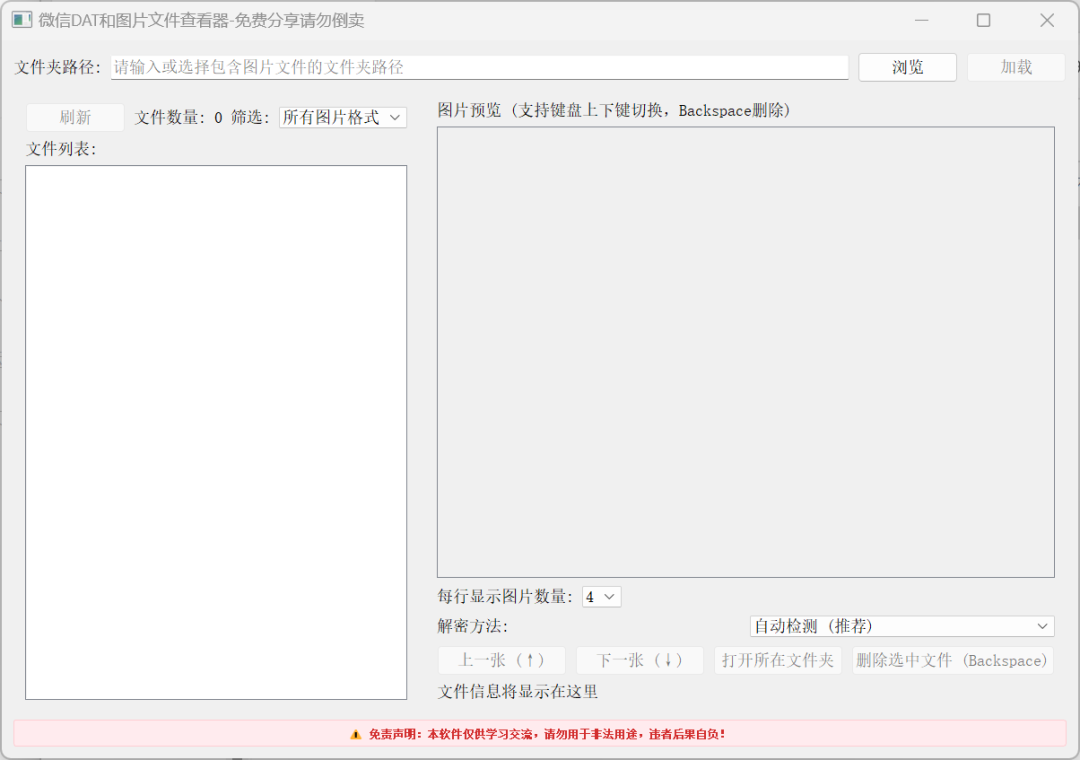
Task: Open the containing folder via 打开所在文件夹
Action: pyautogui.click(x=778, y=659)
